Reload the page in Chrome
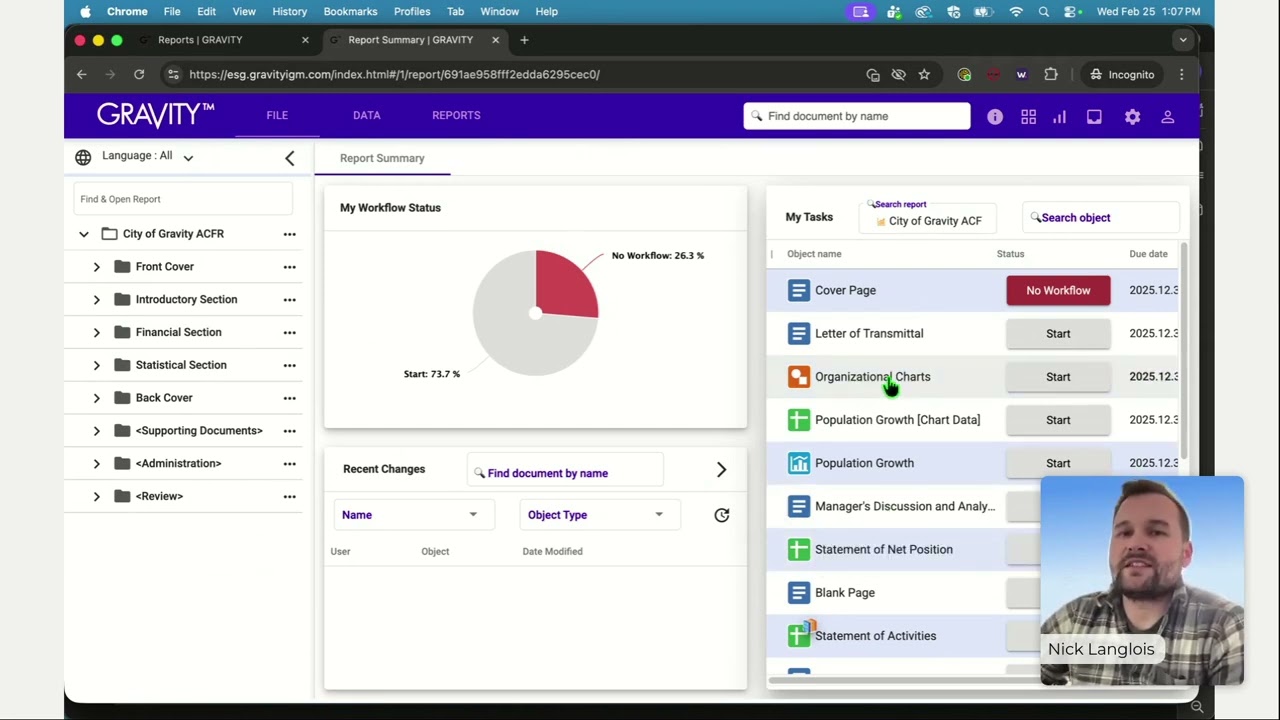Screen dimensions: 1280x720 coord(139,74)
